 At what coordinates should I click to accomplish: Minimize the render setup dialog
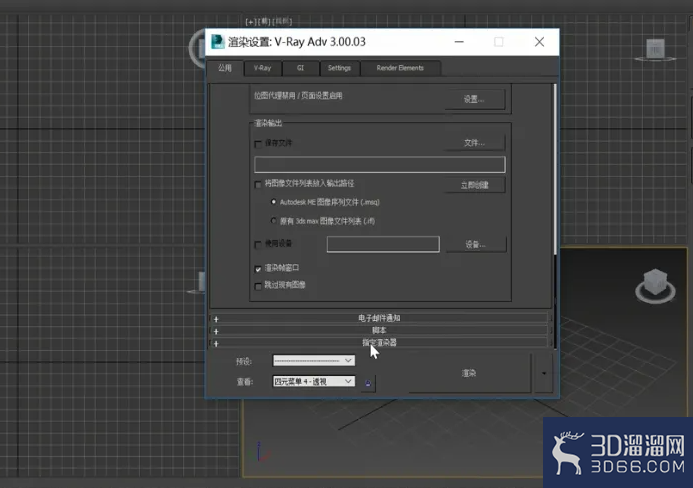tap(459, 42)
